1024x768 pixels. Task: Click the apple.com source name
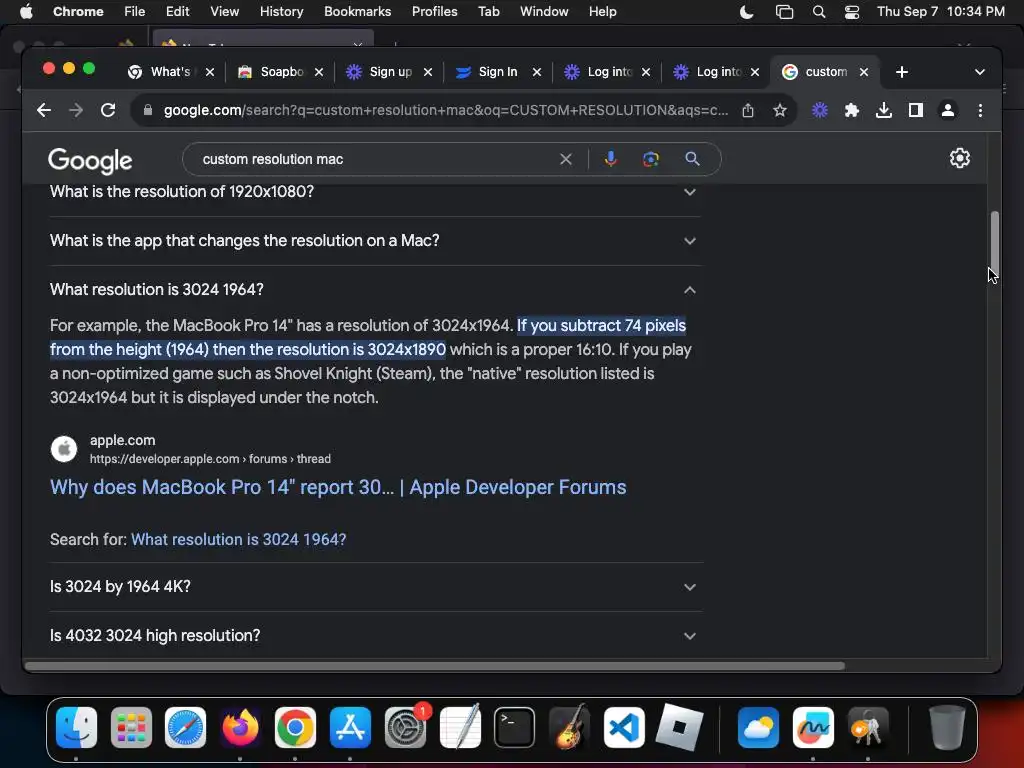click(x=123, y=440)
